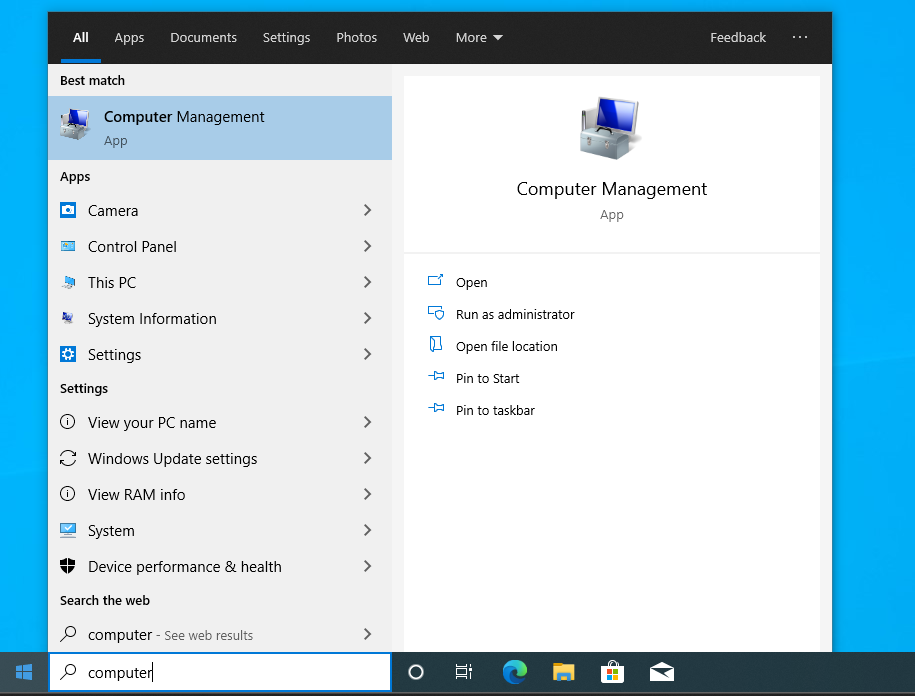The image size is (915, 696).
Task: Click the Computer Management icon in best match
Action: (75, 124)
